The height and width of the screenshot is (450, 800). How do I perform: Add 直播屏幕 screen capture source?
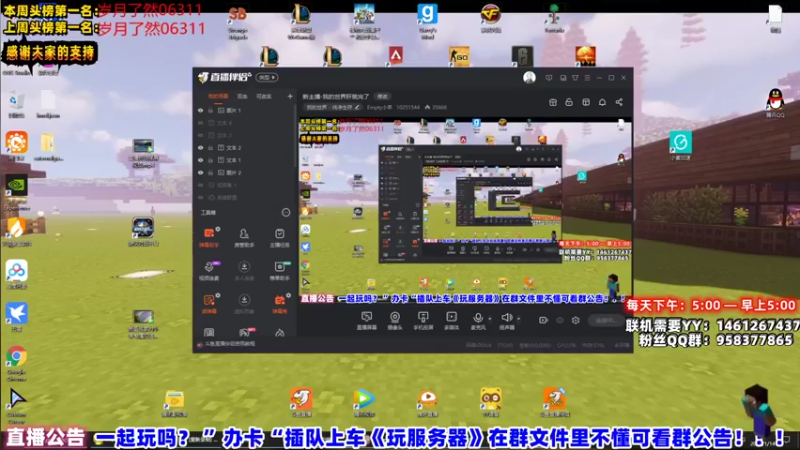tap(366, 321)
